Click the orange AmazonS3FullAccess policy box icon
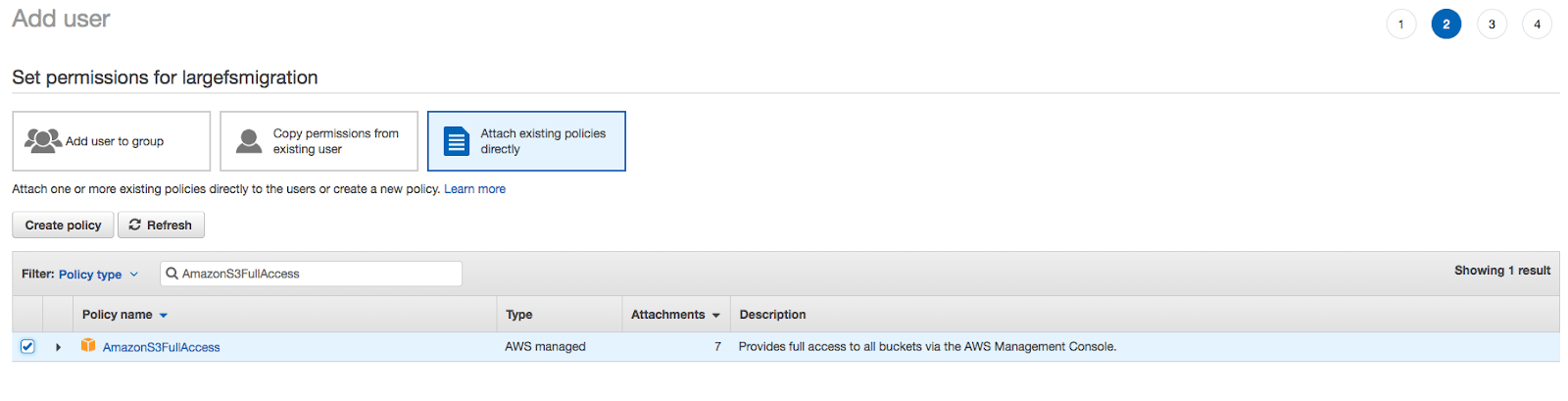Viewport: 1568px width, 401px height. 88,345
